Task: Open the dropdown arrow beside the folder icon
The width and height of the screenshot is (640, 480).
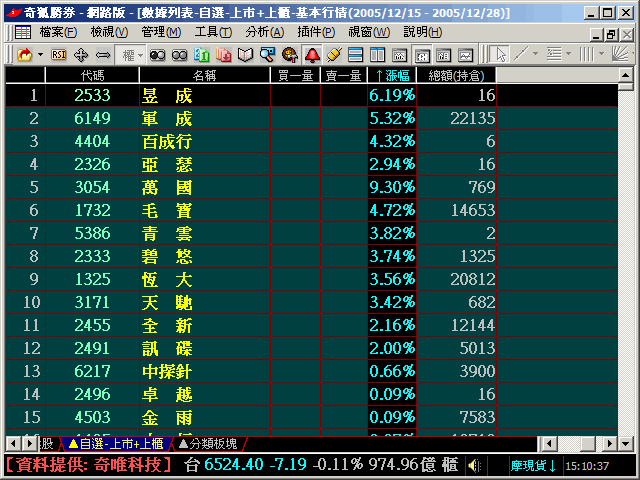Action: pos(40,55)
